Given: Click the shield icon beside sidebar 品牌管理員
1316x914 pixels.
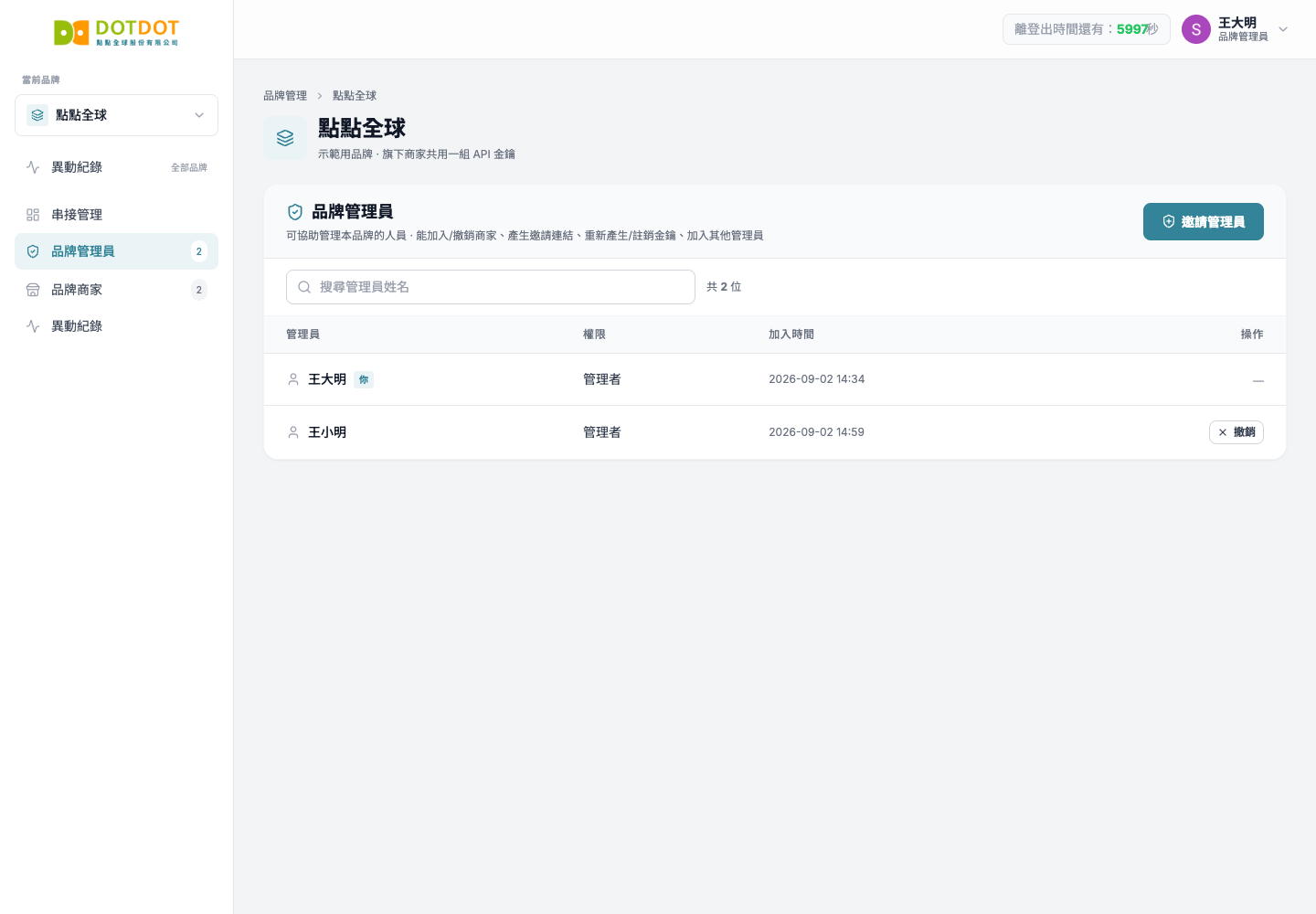Looking at the screenshot, I should click(x=33, y=251).
